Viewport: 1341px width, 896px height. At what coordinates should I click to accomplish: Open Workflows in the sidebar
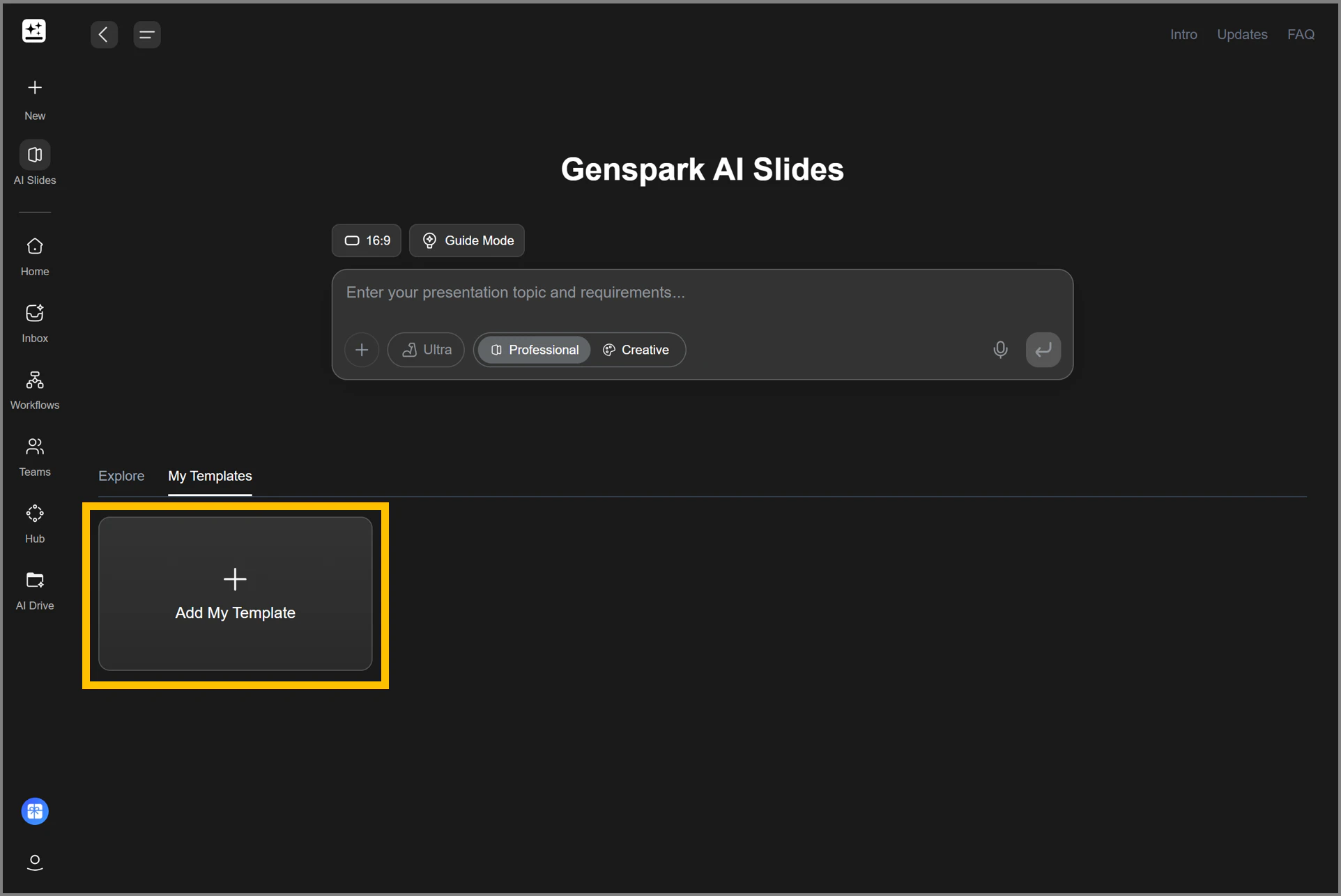tap(35, 380)
